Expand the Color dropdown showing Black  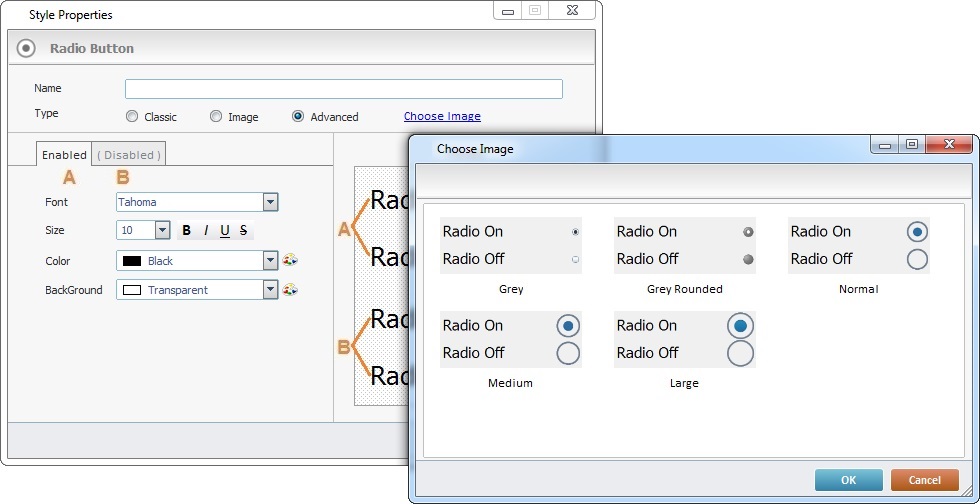pos(270,261)
